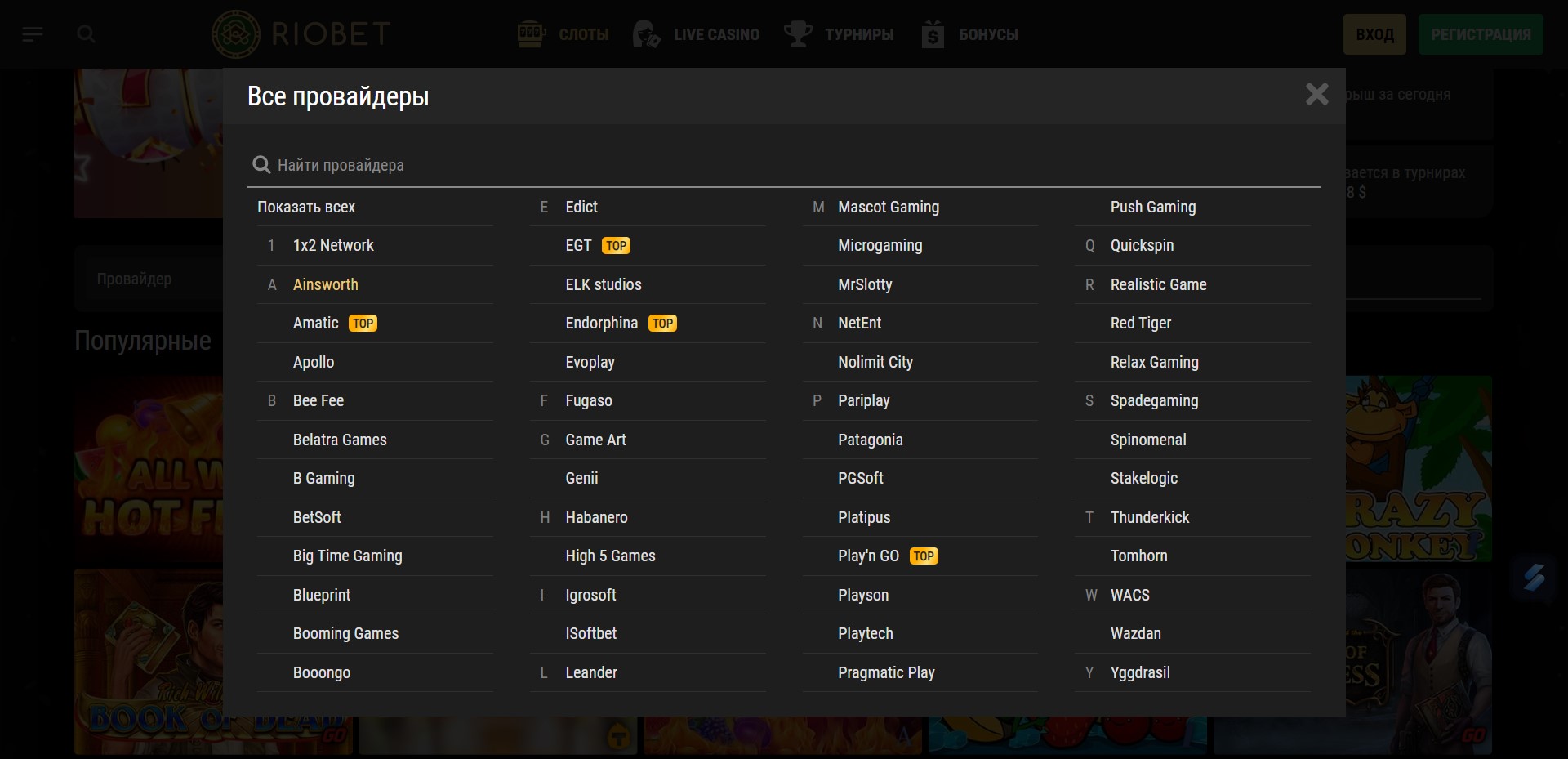This screenshot has height=759, width=1568.
Task: Select B Gaming provider
Action: tap(324, 478)
